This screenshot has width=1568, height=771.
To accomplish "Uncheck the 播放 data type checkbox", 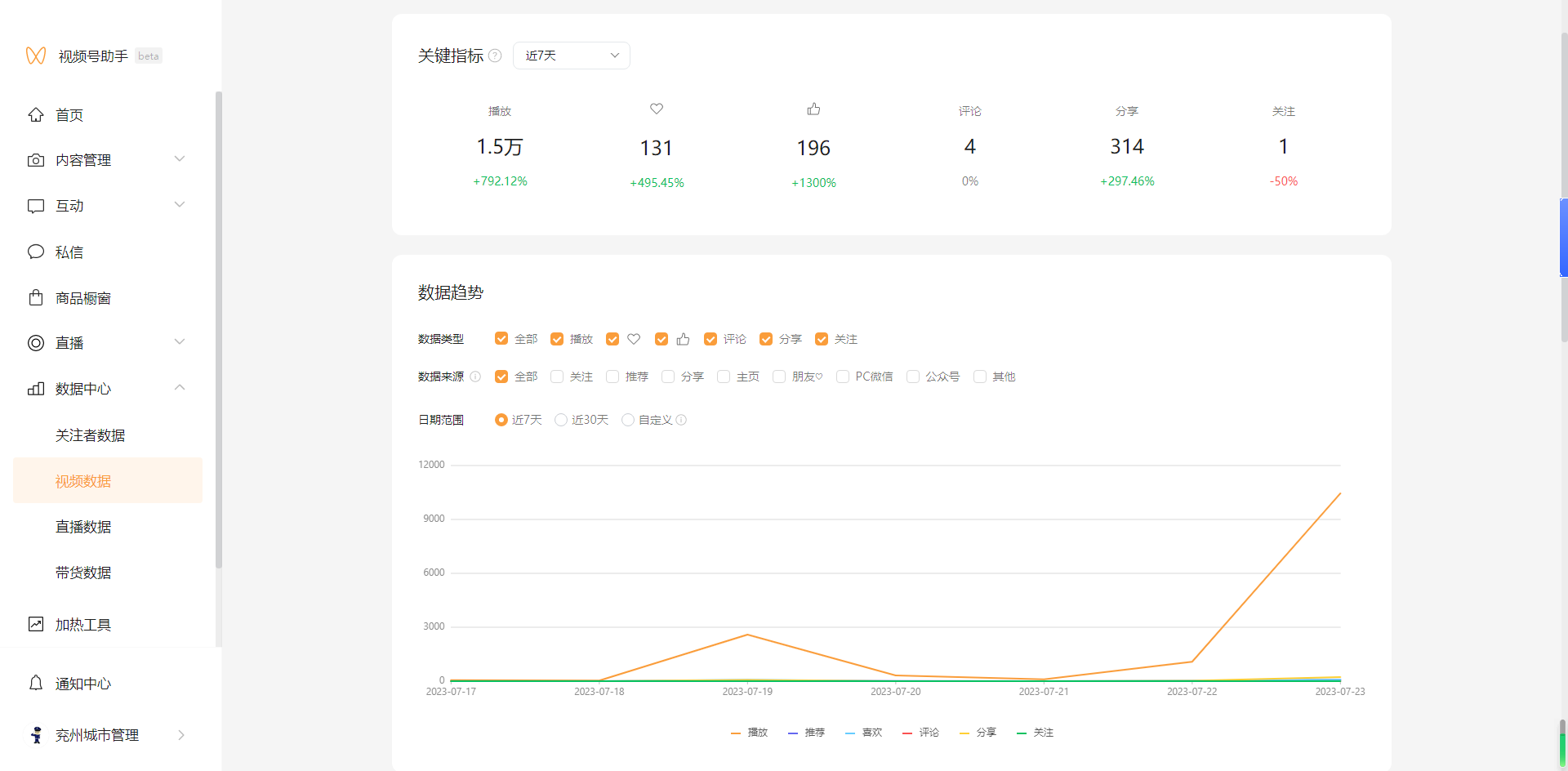I will pyautogui.click(x=557, y=339).
